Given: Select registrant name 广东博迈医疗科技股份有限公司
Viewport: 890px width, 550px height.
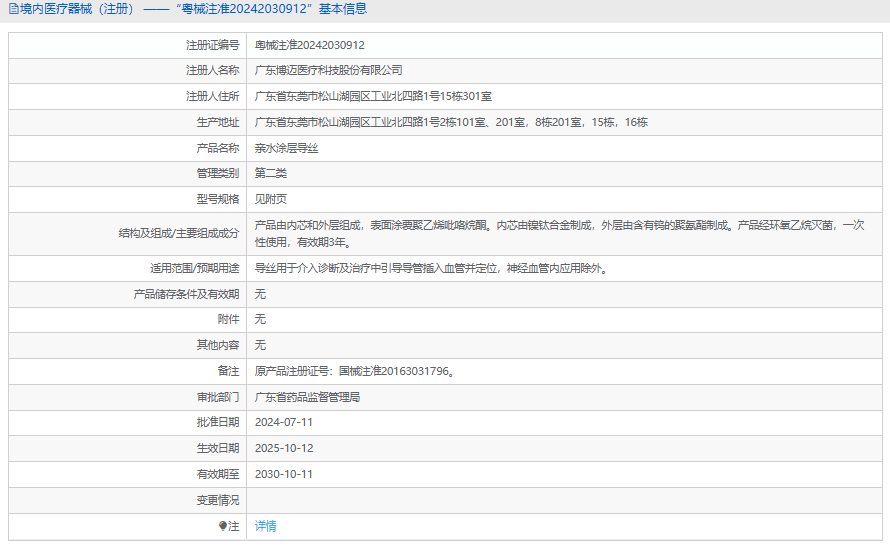Looking at the screenshot, I should pyautogui.click(x=329, y=70).
